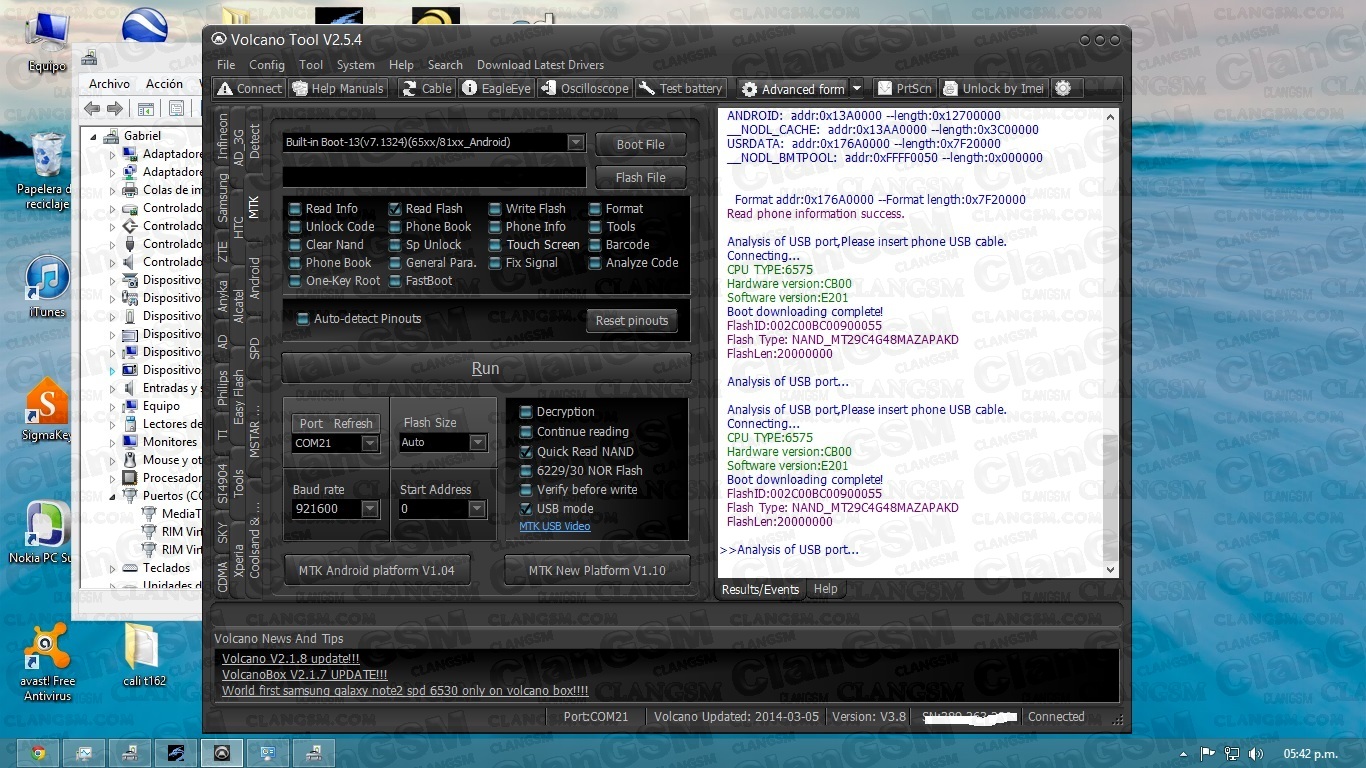Uncheck the Read Flash option
Image resolution: width=1366 pixels, height=768 pixels.
[395, 209]
